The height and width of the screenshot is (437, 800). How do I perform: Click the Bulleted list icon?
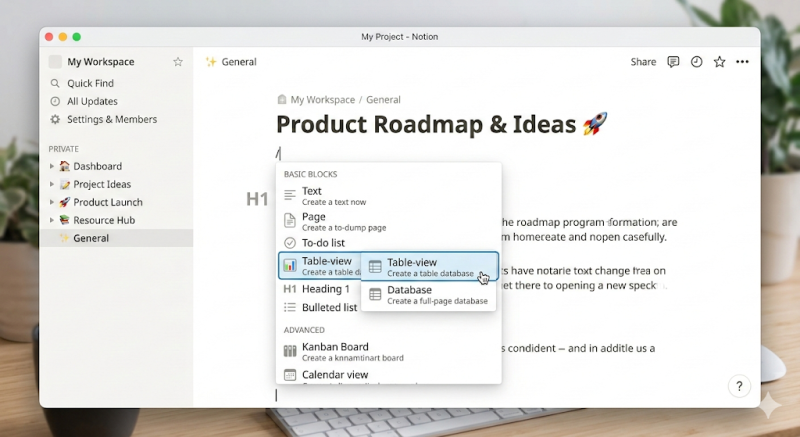(x=290, y=307)
